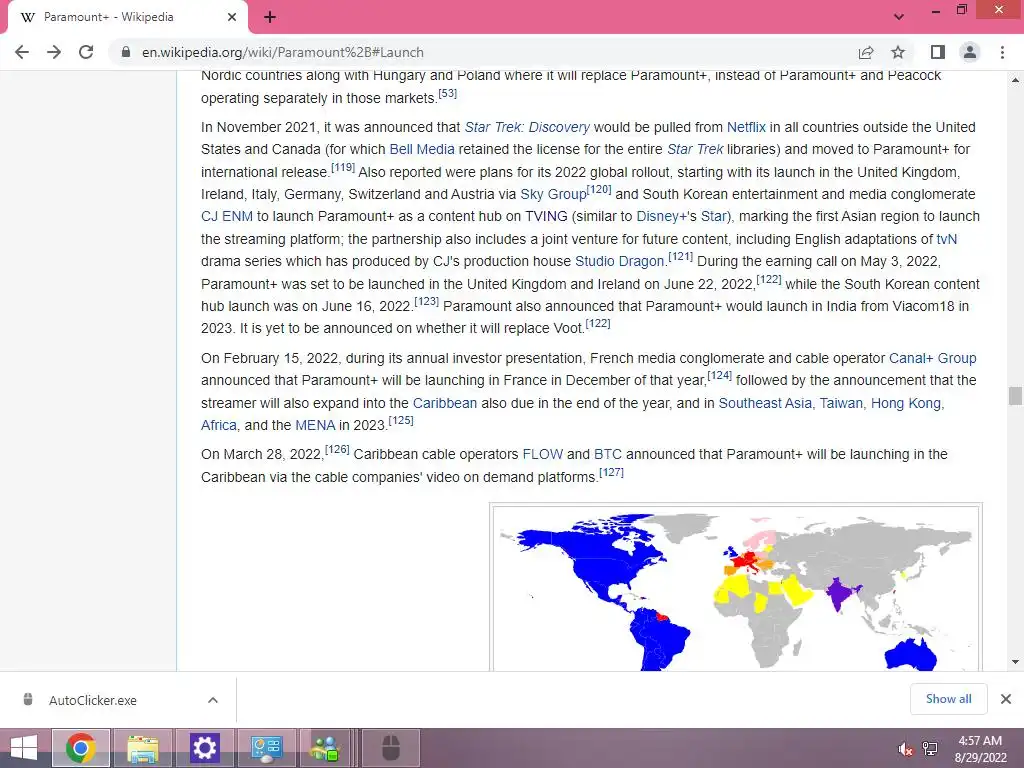This screenshot has height=768, width=1024.
Task: Open the gear settings app in taskbar
Action: tap(204, 748)
